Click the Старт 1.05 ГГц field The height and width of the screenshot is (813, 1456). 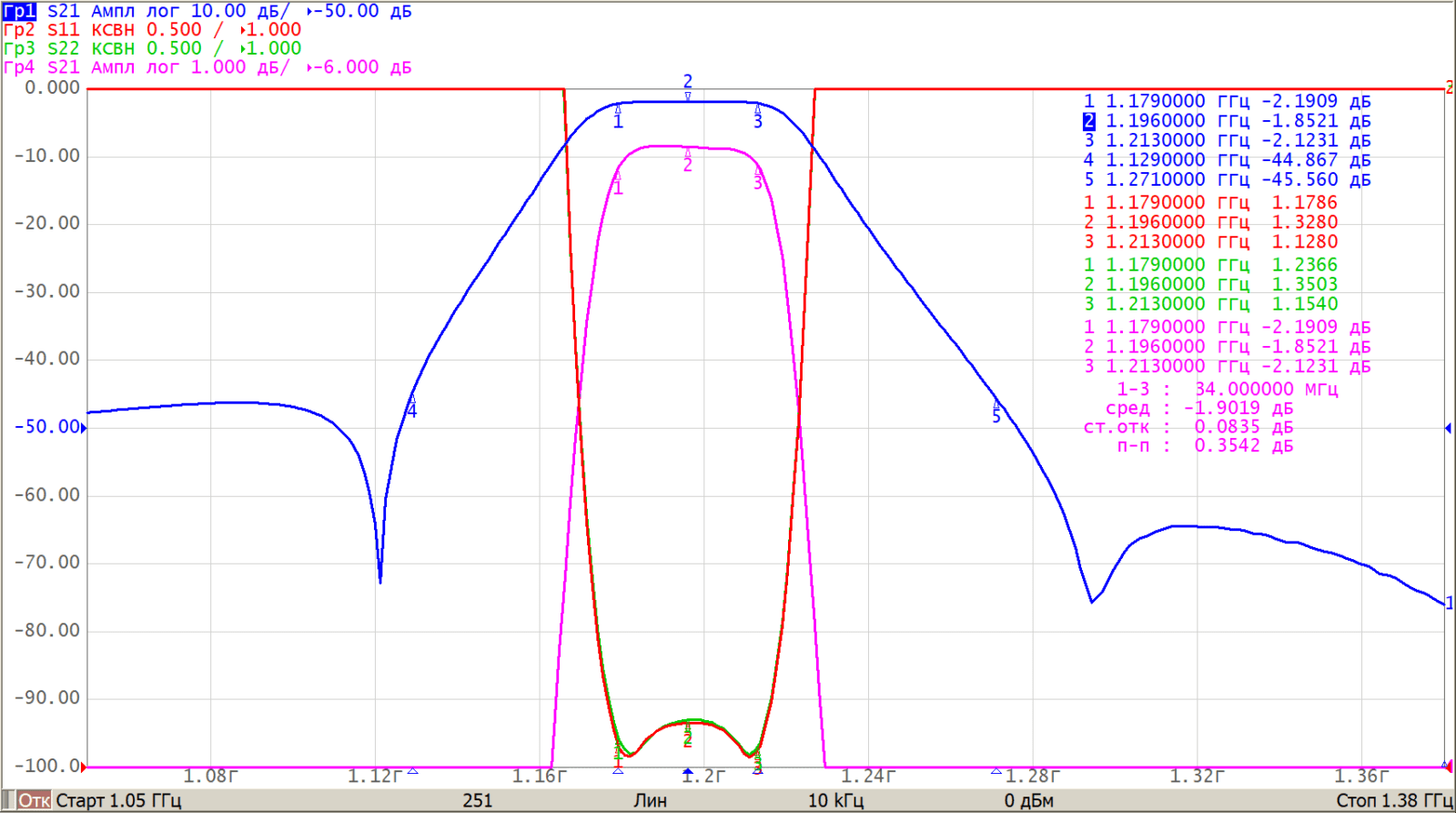click(118, 800)
